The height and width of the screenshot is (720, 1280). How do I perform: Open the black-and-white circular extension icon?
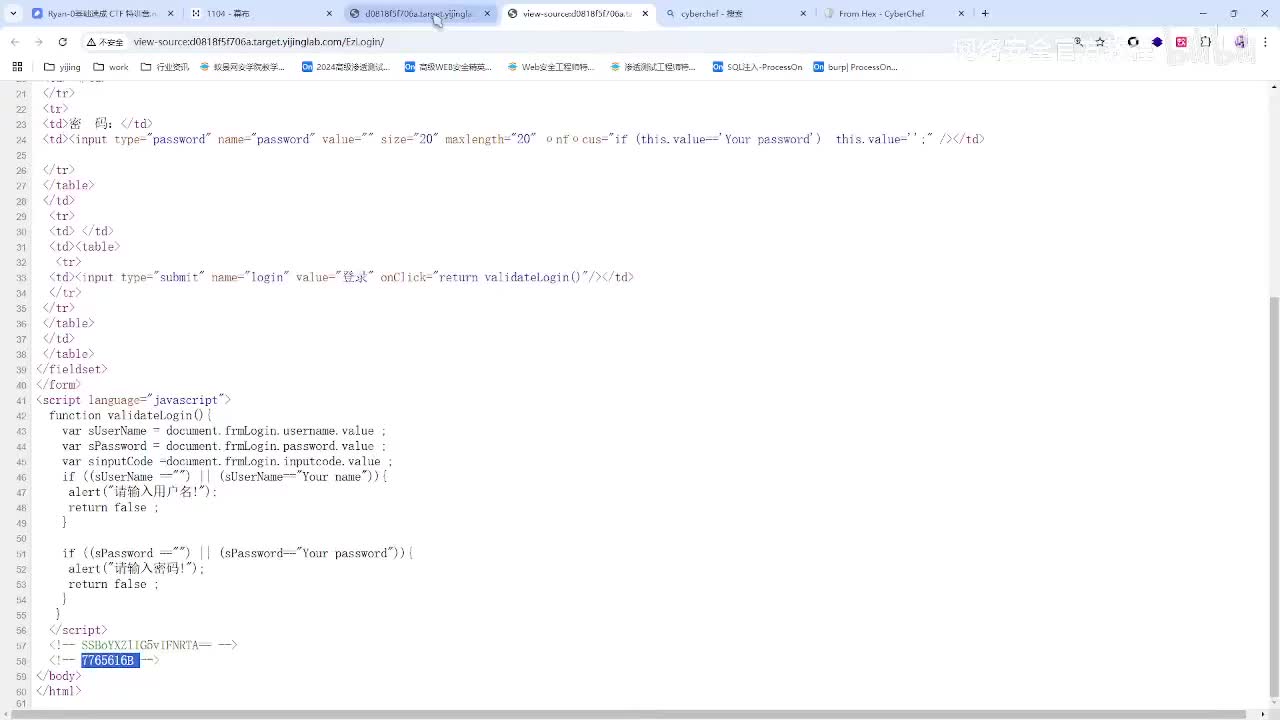(x=1133, y=42)
